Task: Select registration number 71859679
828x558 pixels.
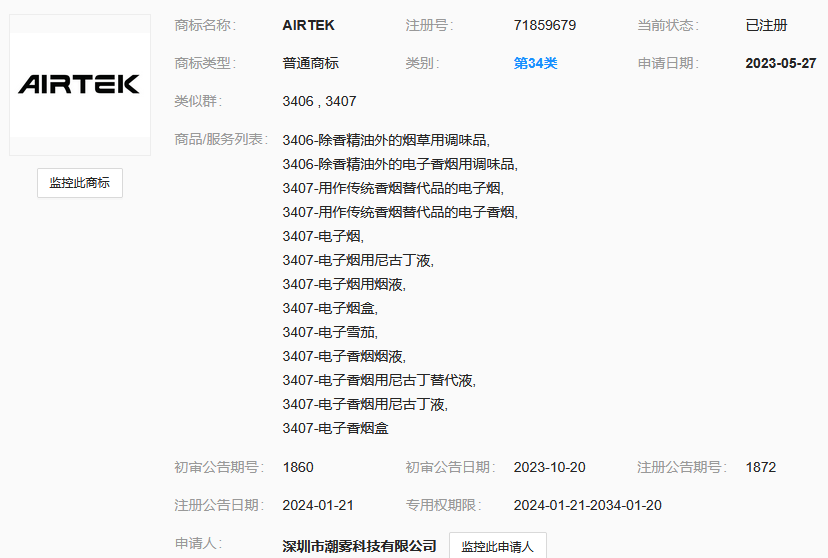Action: pos(545,25)
